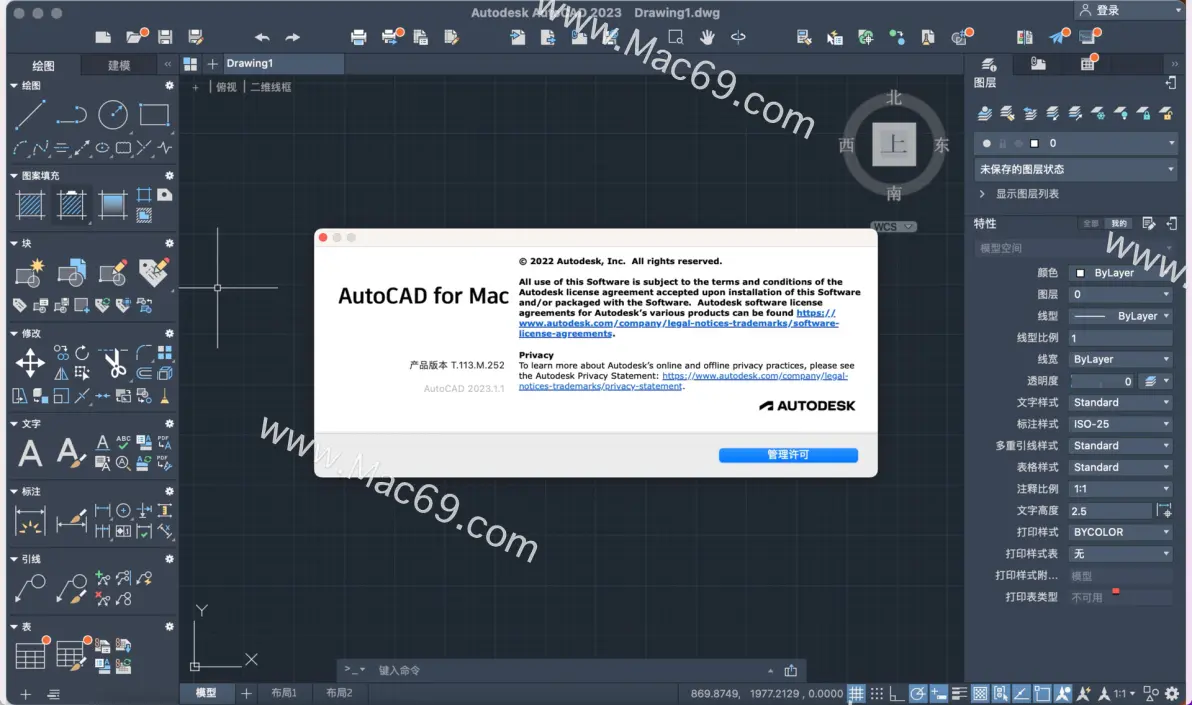Click the 线型比例 value field
Viewport: 1192px width, 705px height.
pos(1120,338)
